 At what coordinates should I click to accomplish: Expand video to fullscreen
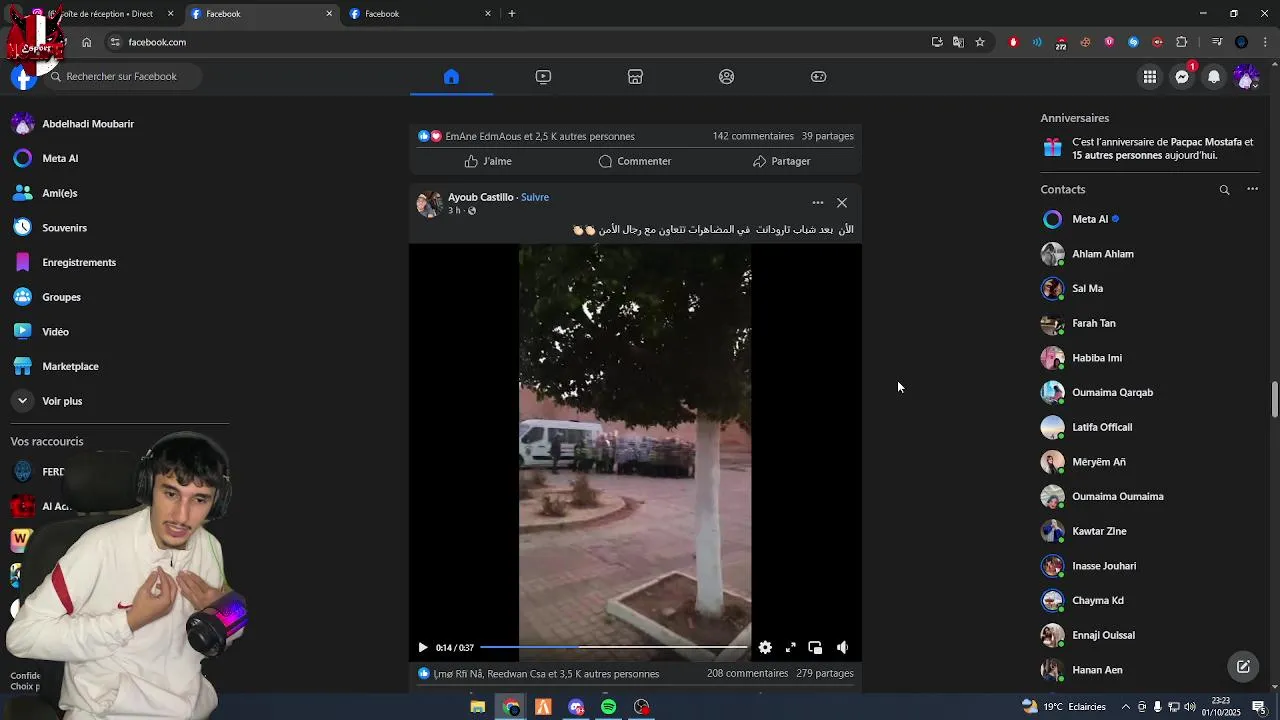(x=790, y=648)
